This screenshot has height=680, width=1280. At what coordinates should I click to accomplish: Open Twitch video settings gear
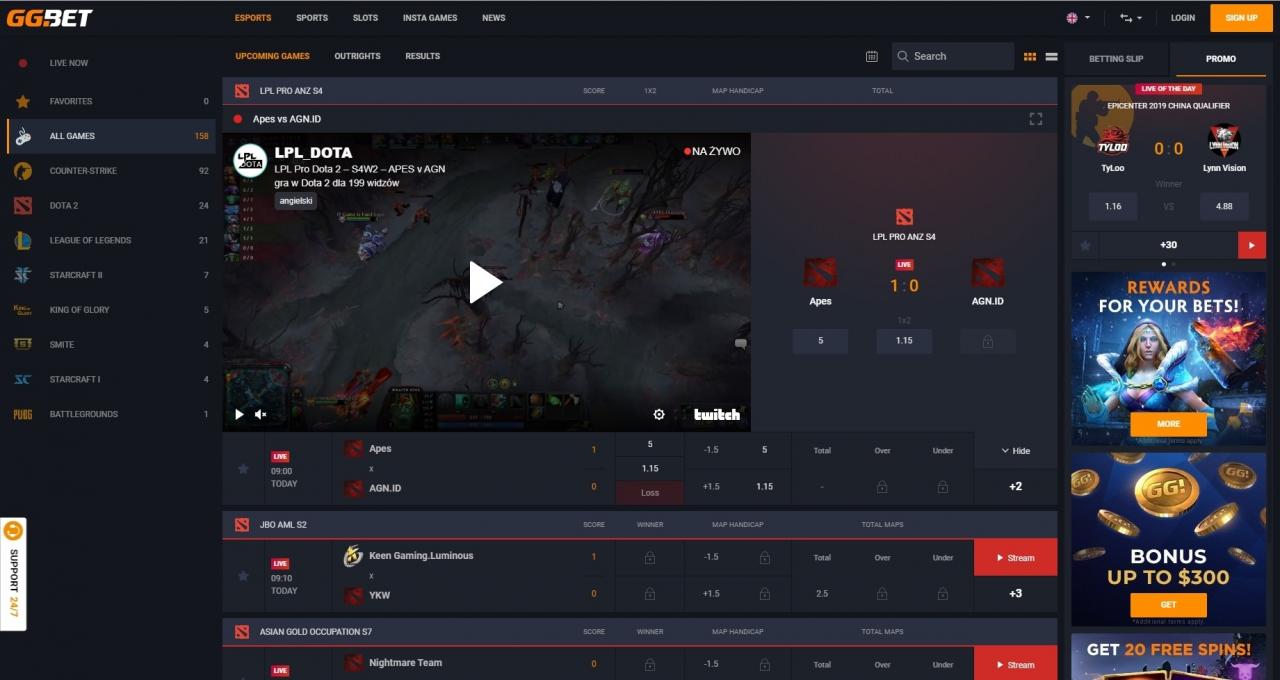tap(659, 414)
